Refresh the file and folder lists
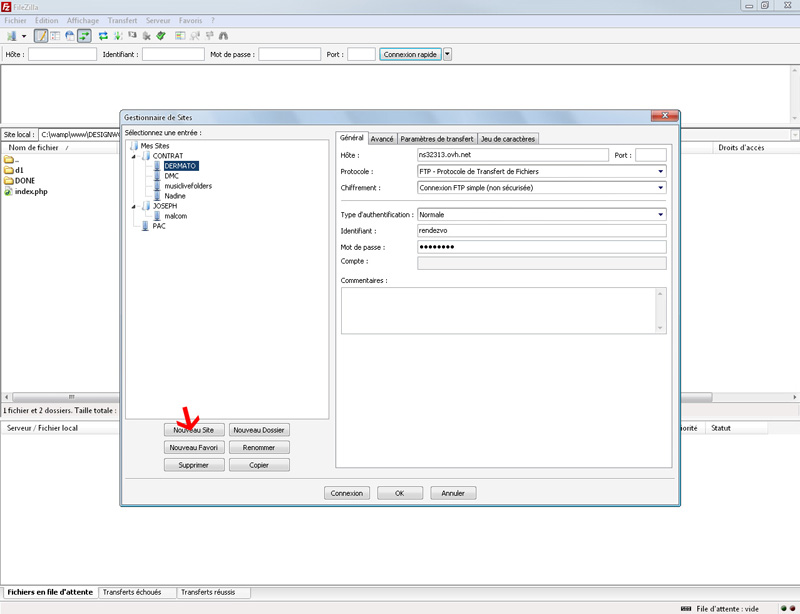The image size is (800, 614). coord(103,36)
